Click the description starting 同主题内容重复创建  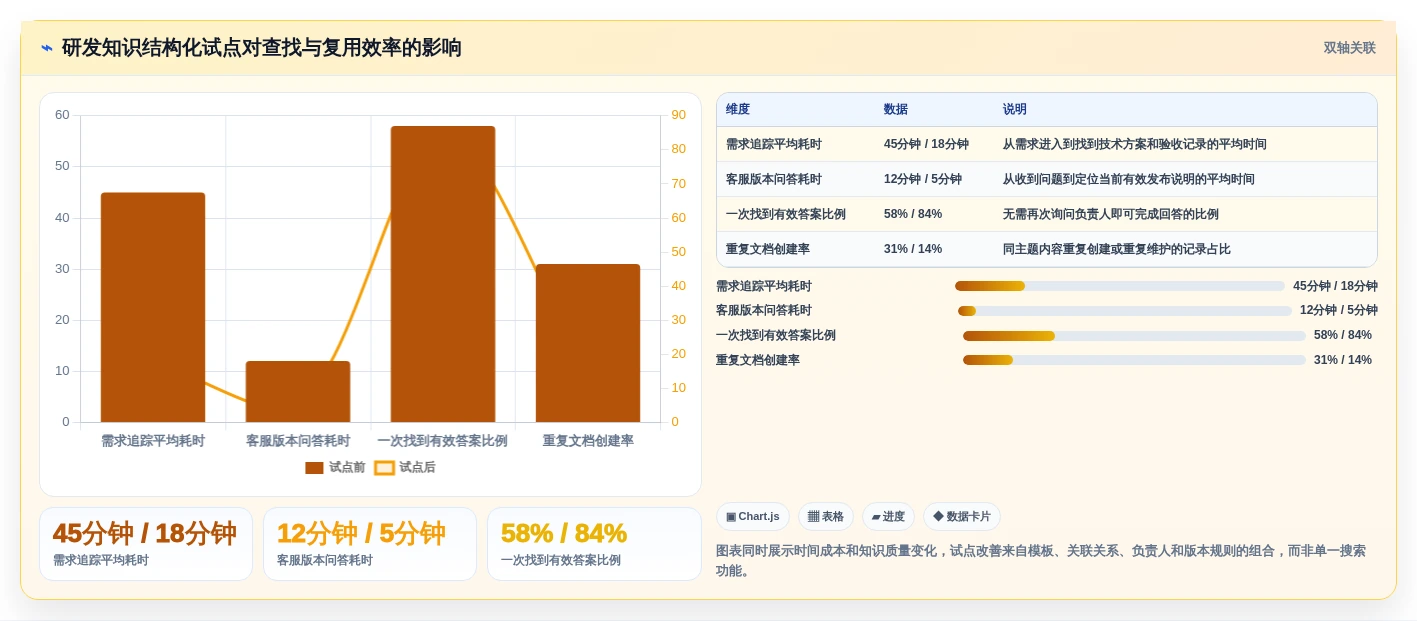(1117, 249)
